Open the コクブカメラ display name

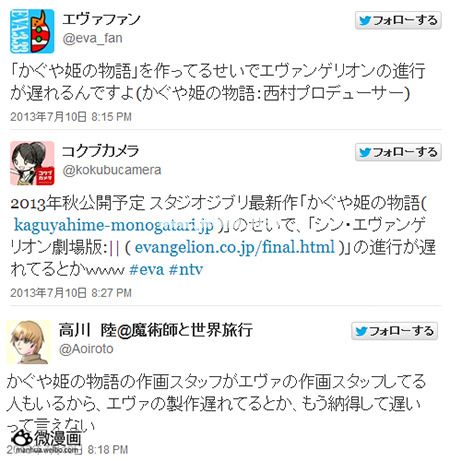click(100, 151)
